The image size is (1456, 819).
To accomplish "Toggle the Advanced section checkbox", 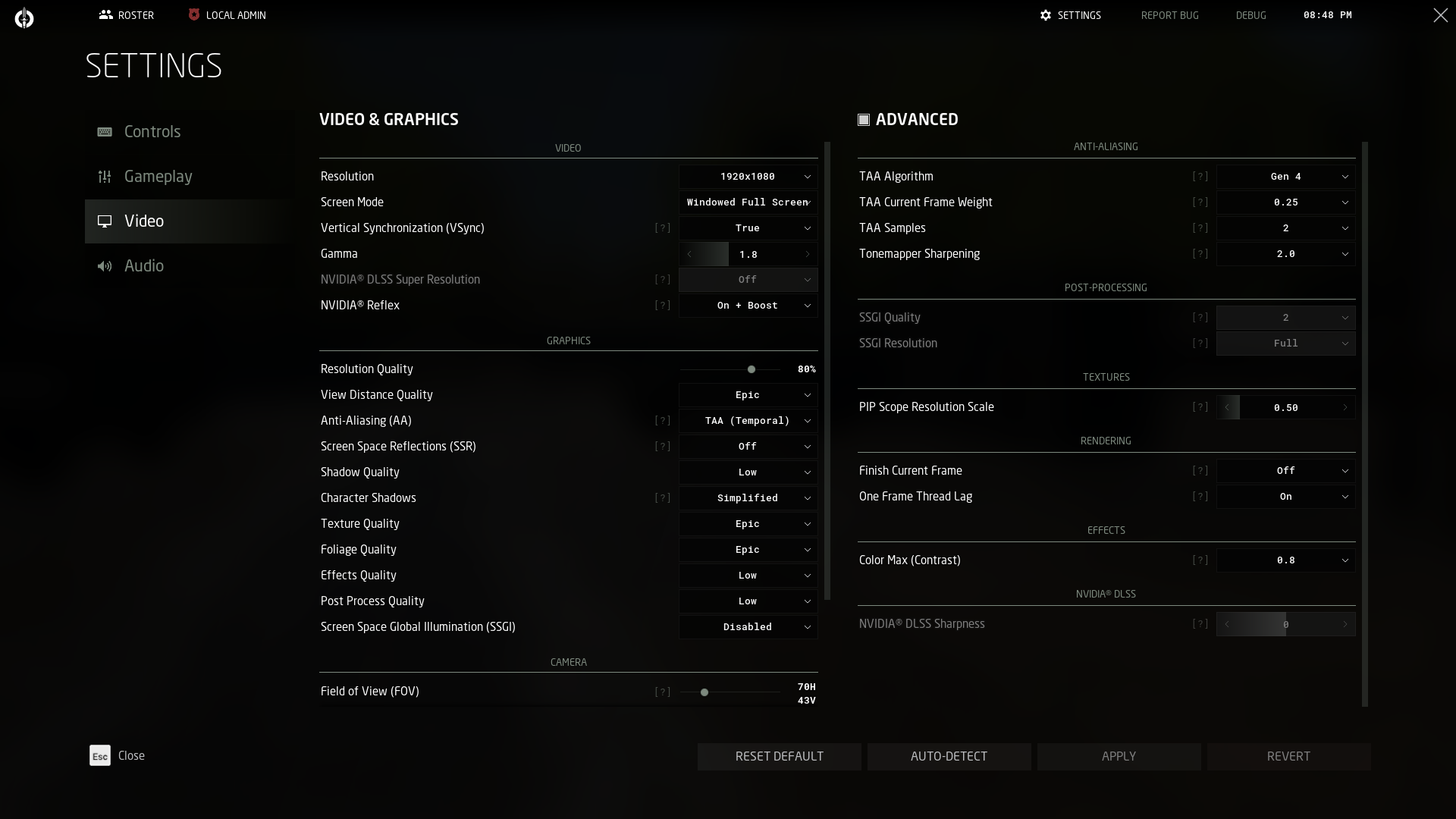I will point(864,120).
